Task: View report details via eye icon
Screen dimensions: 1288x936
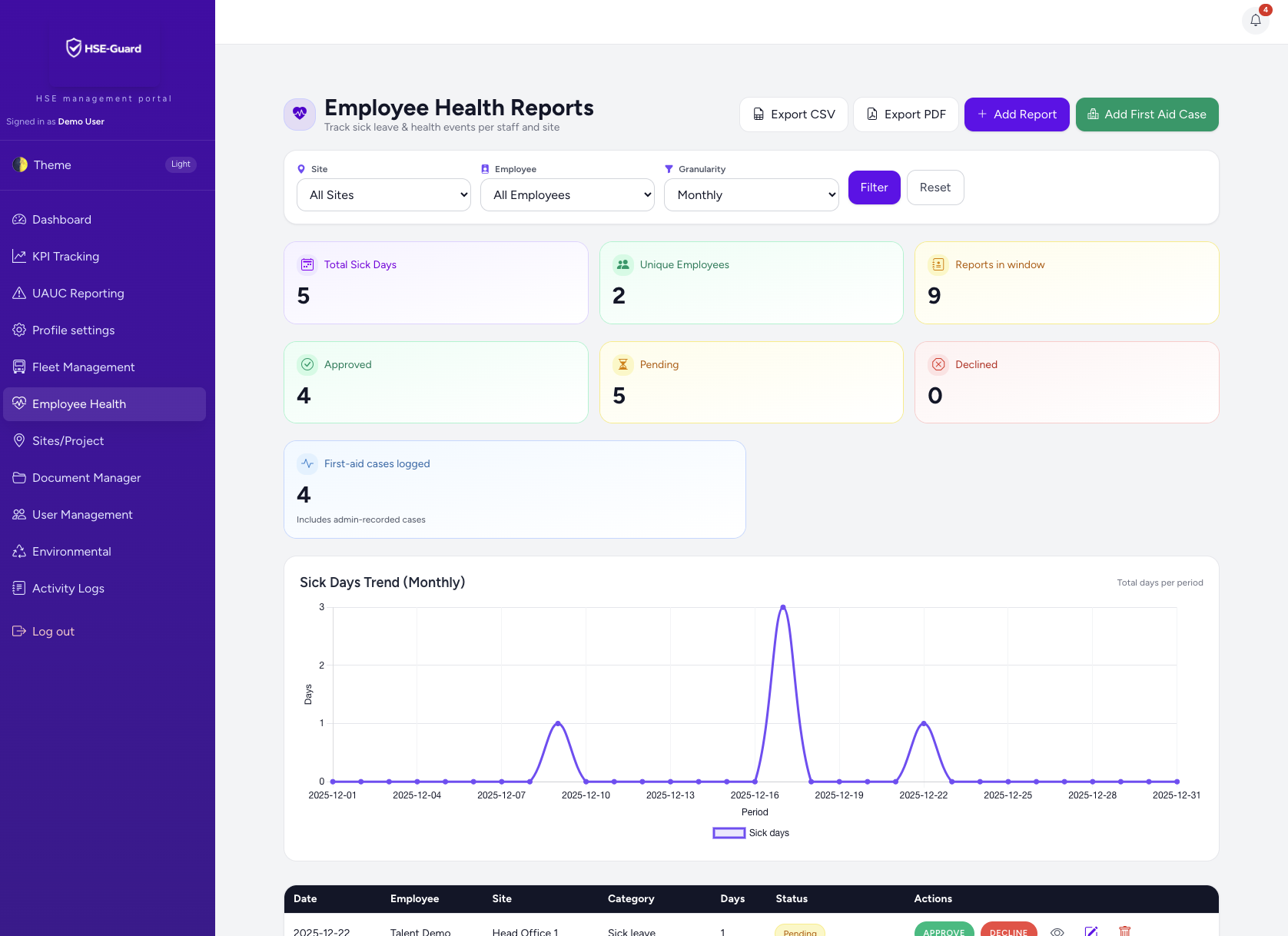Action: (x=1057, y=931)
